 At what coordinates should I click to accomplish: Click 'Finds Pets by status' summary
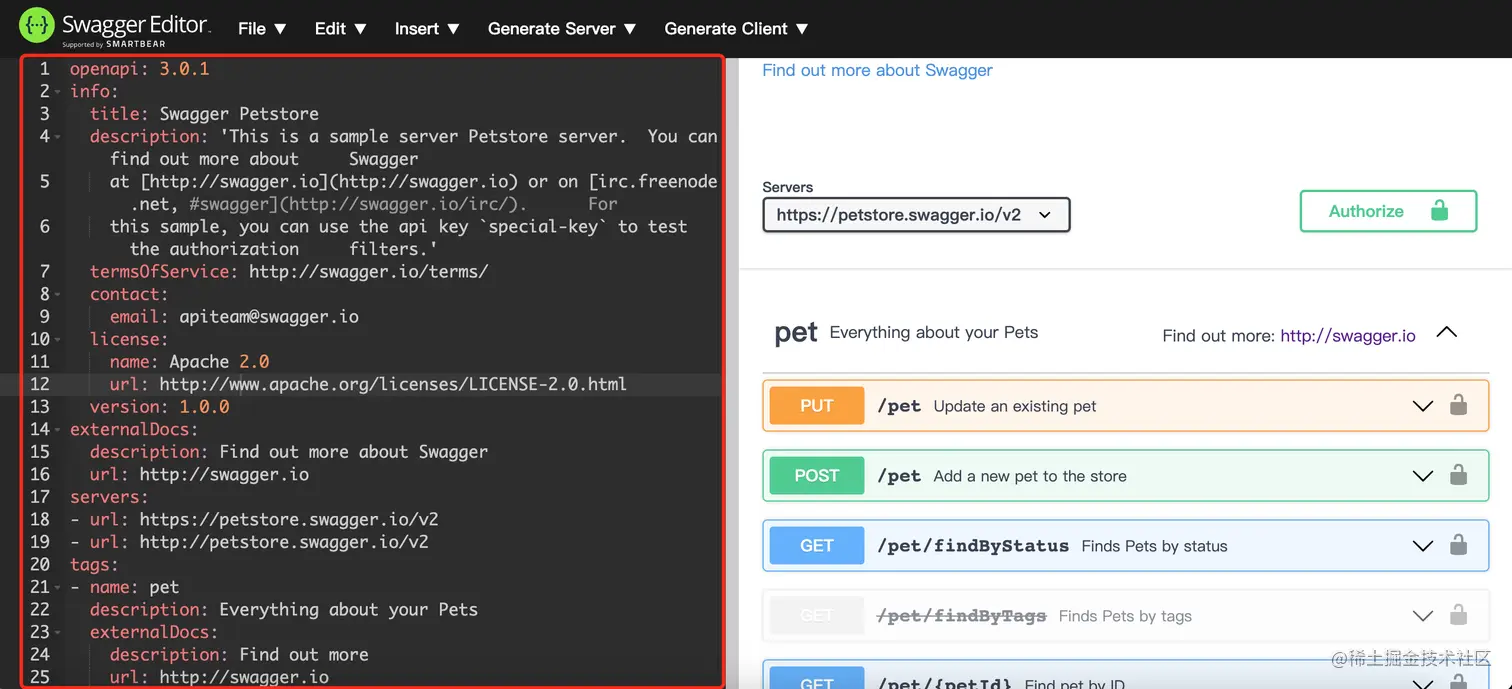pyautogui.click(x=1154, y=546)
